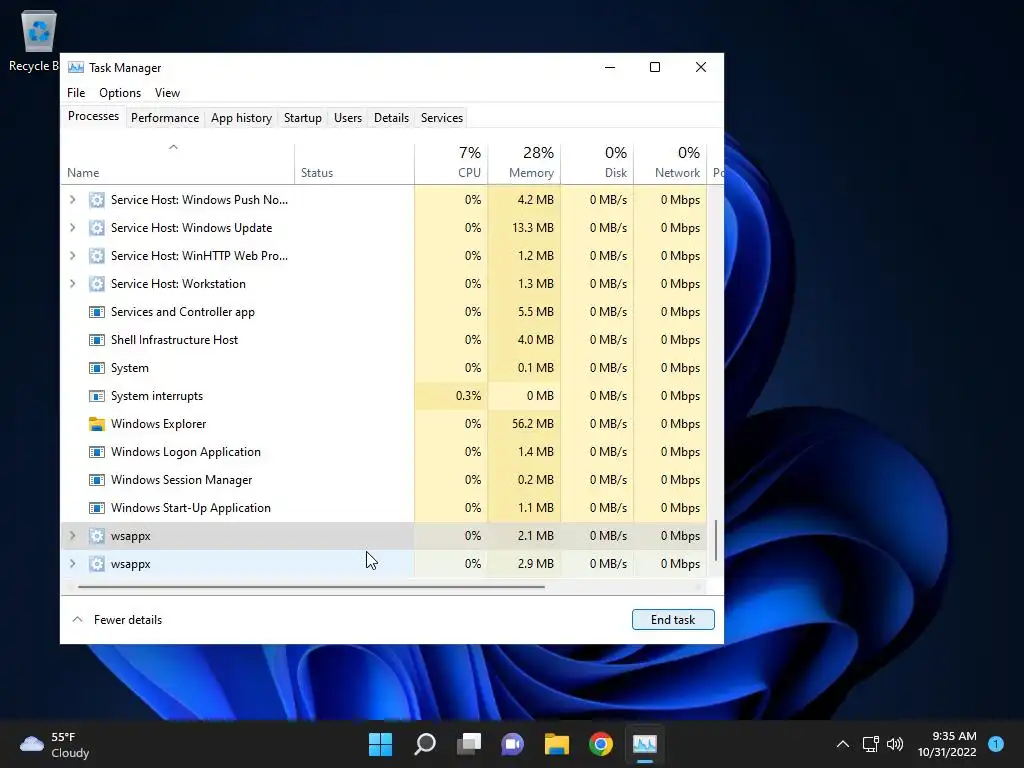Click the Windows Start-Up Application icon

[x=97, y=508]
